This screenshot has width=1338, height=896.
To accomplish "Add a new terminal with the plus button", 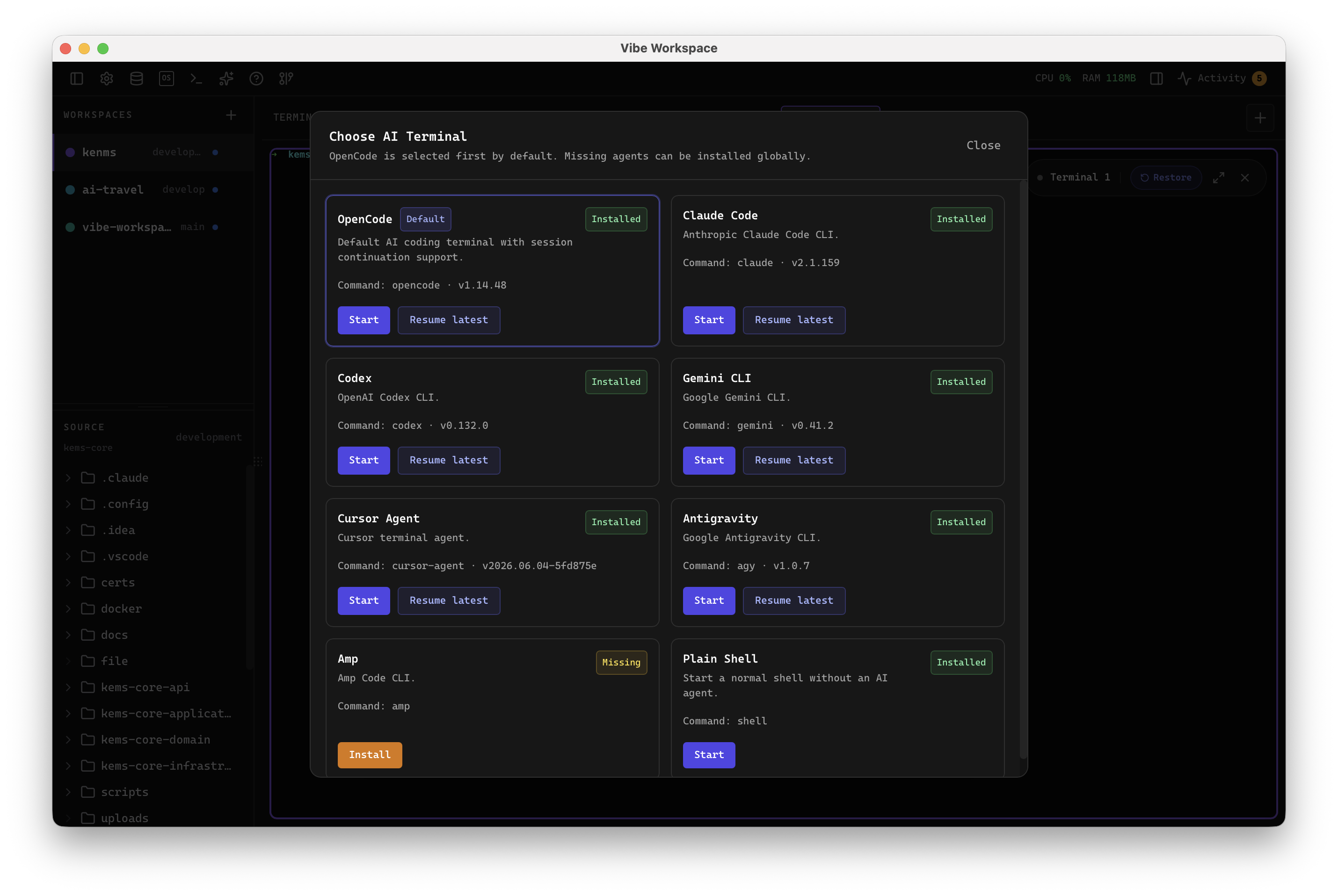I will (1260, 118).
